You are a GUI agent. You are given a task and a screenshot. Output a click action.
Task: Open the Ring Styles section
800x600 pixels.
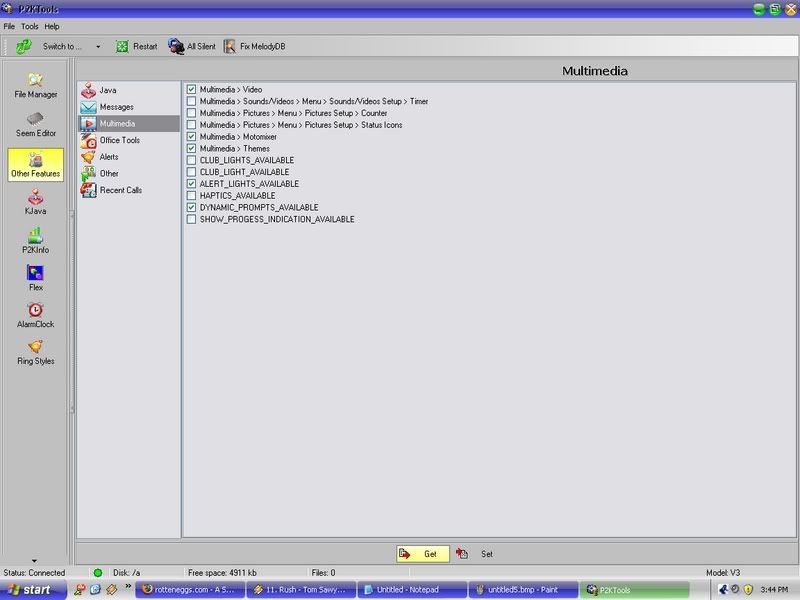(x=36, y=353)
